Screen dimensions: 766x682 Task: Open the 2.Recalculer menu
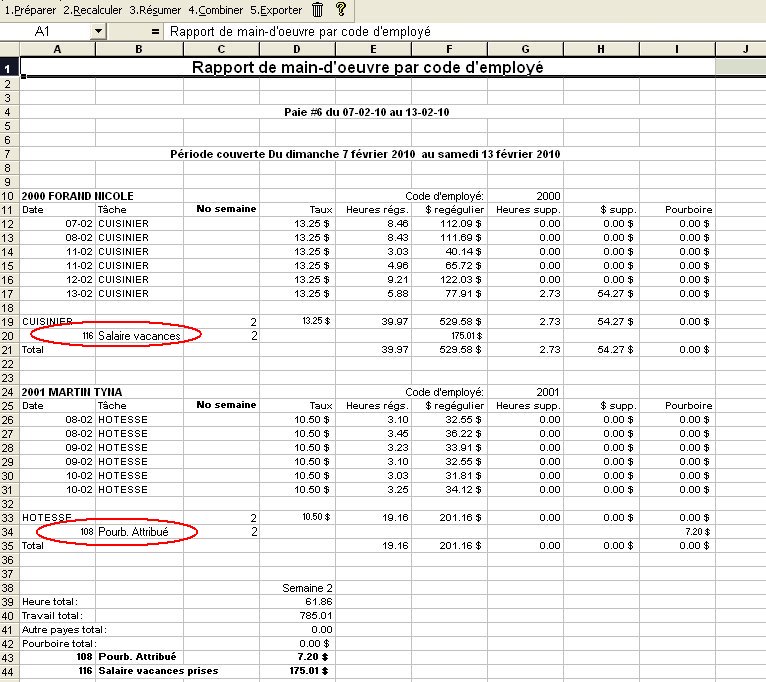click(x=93, y=10)
